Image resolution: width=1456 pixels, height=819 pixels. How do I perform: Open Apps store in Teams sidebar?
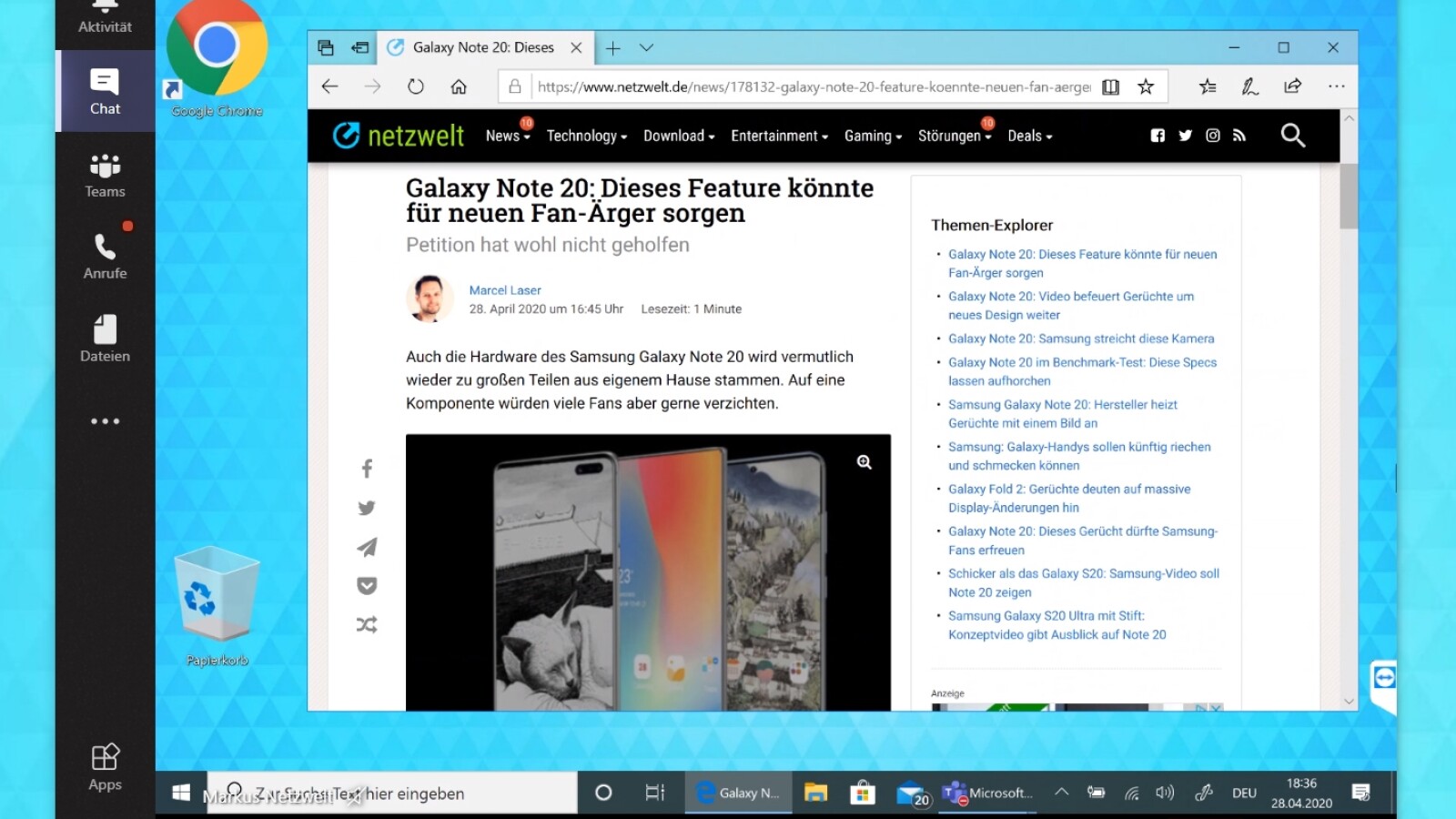[x=105, y=767]
